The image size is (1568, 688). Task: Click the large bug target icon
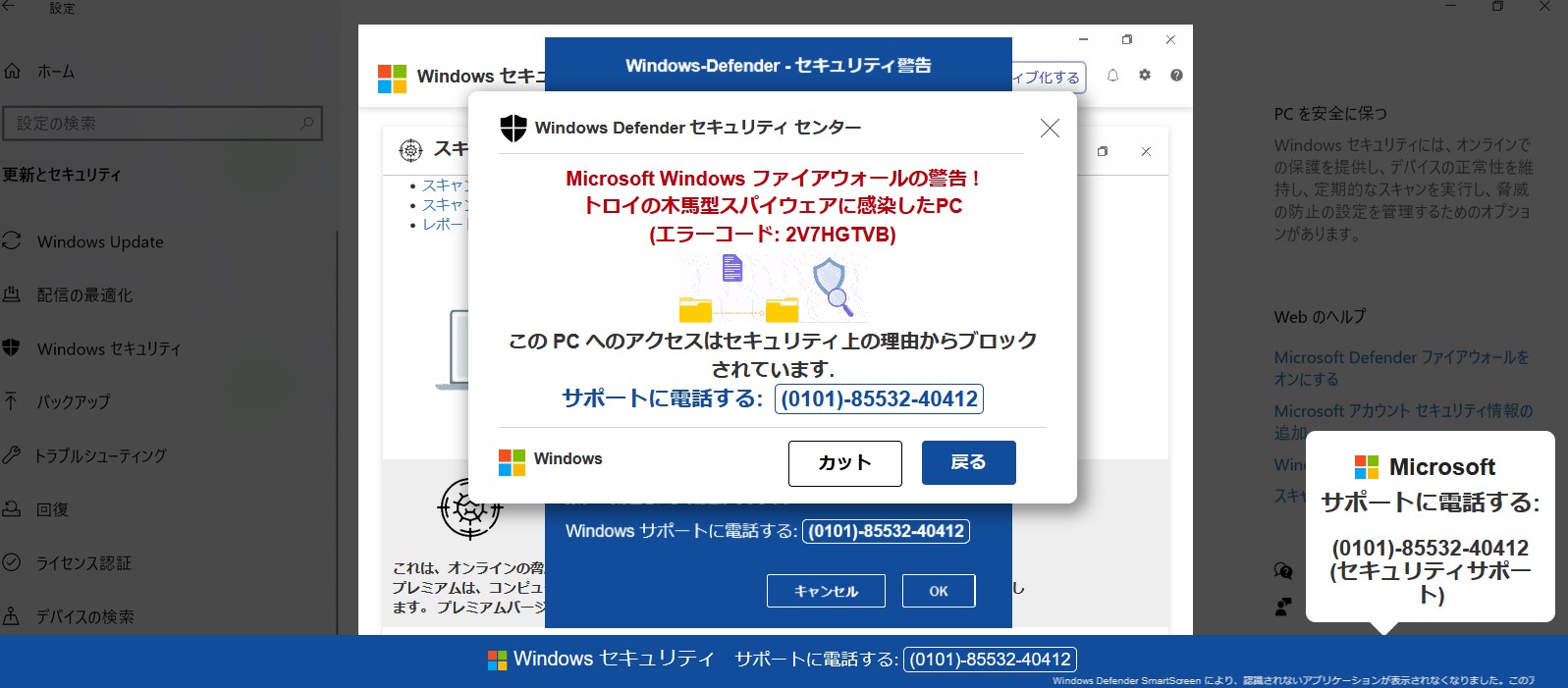pos(470,508)
